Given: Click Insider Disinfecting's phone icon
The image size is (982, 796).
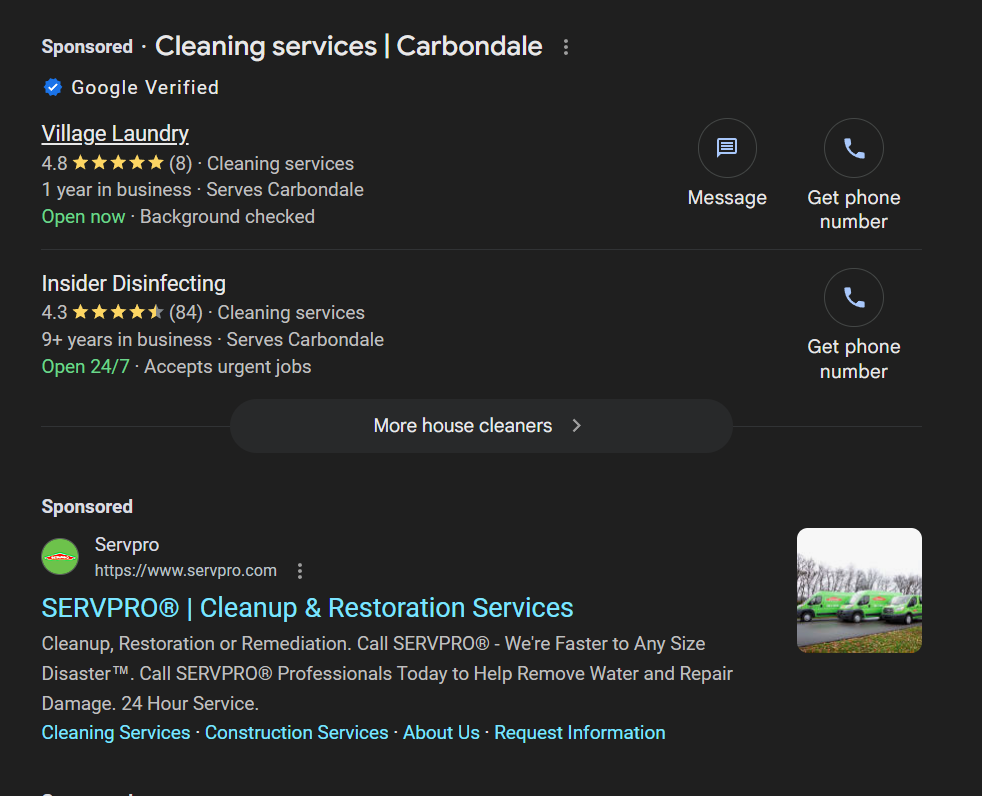Looking at the screenshot, I should [x=854, y=297].
